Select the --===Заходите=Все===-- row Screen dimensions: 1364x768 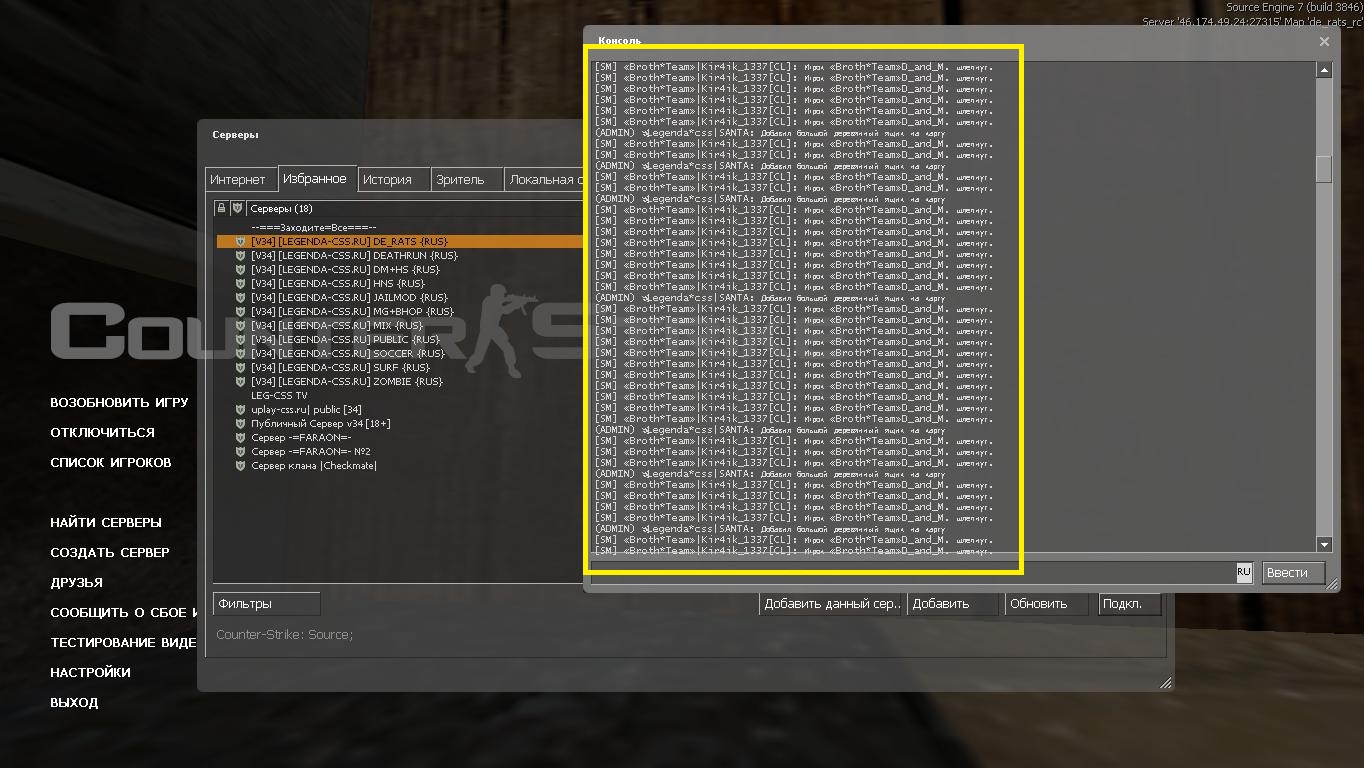click(400, 227)
